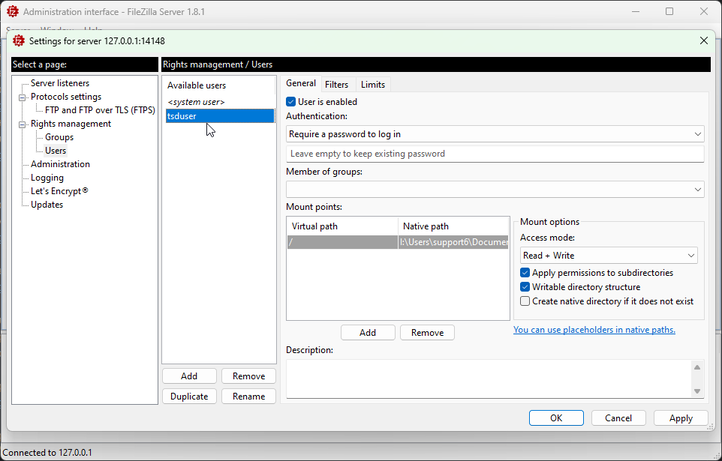Open the Access mode Read + Write dropdown
Viewport: 722px width, 461px height.
pos(609,256)
